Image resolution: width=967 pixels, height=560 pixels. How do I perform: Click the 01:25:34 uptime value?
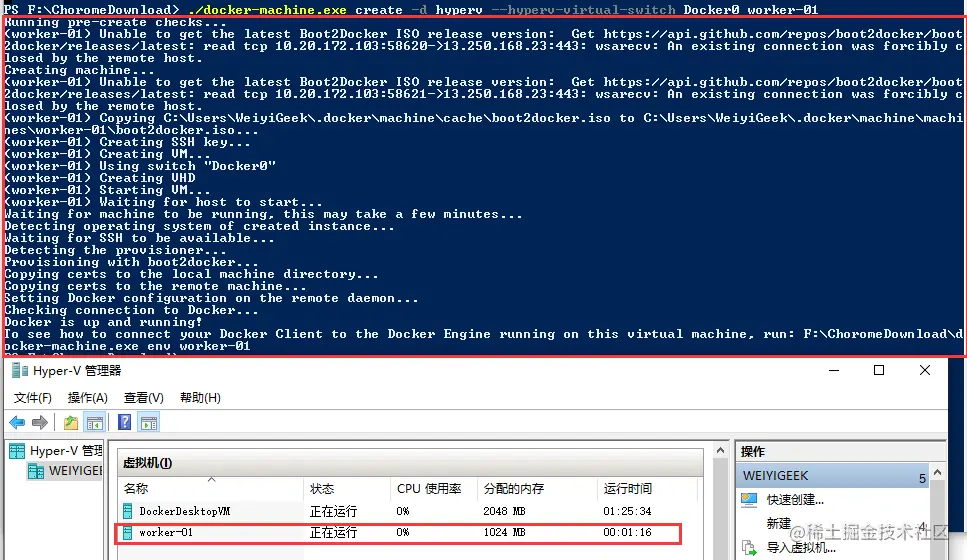(627, 511)
